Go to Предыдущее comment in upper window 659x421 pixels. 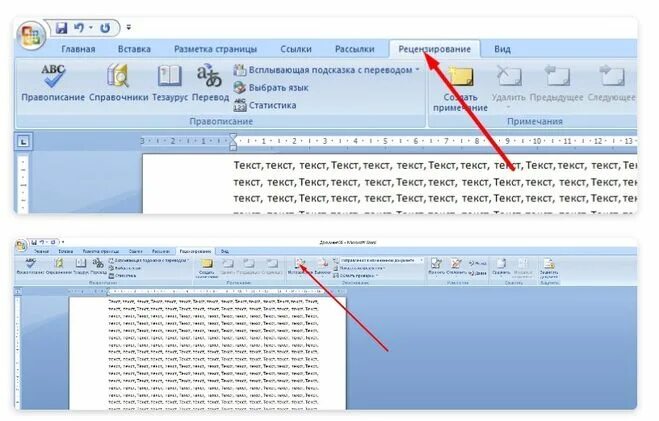click(x=556, y=83)
